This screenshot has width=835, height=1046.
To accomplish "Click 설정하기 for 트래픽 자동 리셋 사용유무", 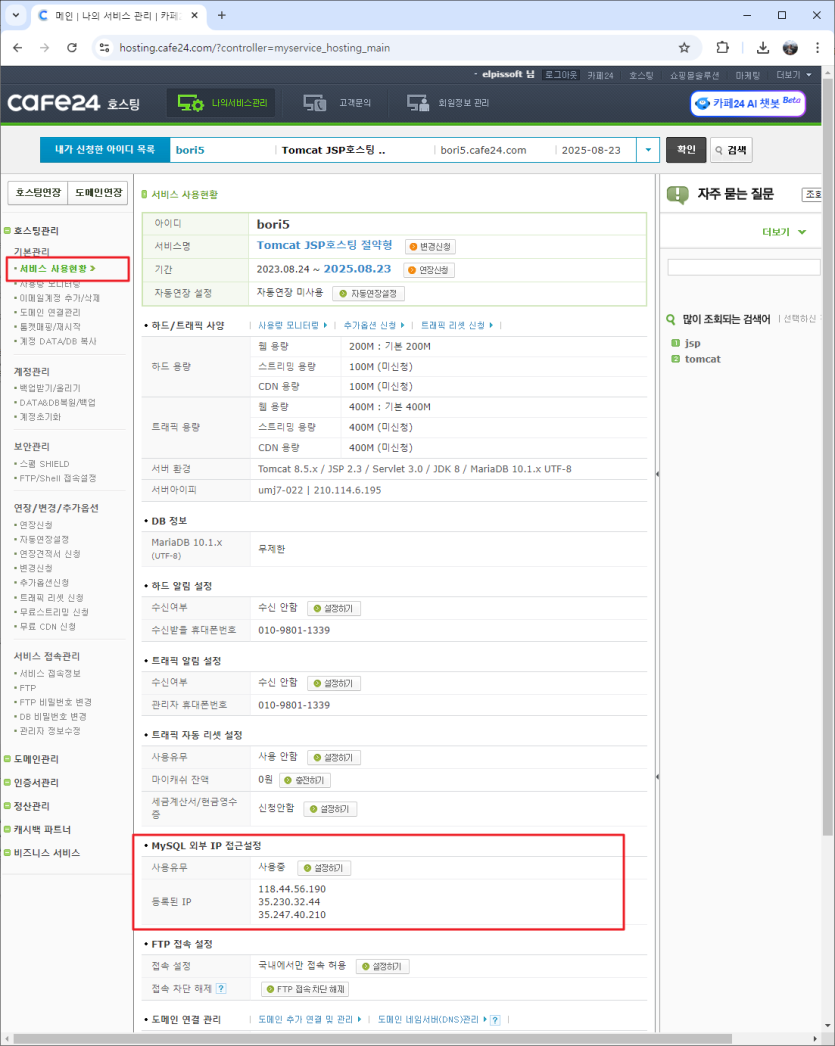I will (x=333, y=758).
